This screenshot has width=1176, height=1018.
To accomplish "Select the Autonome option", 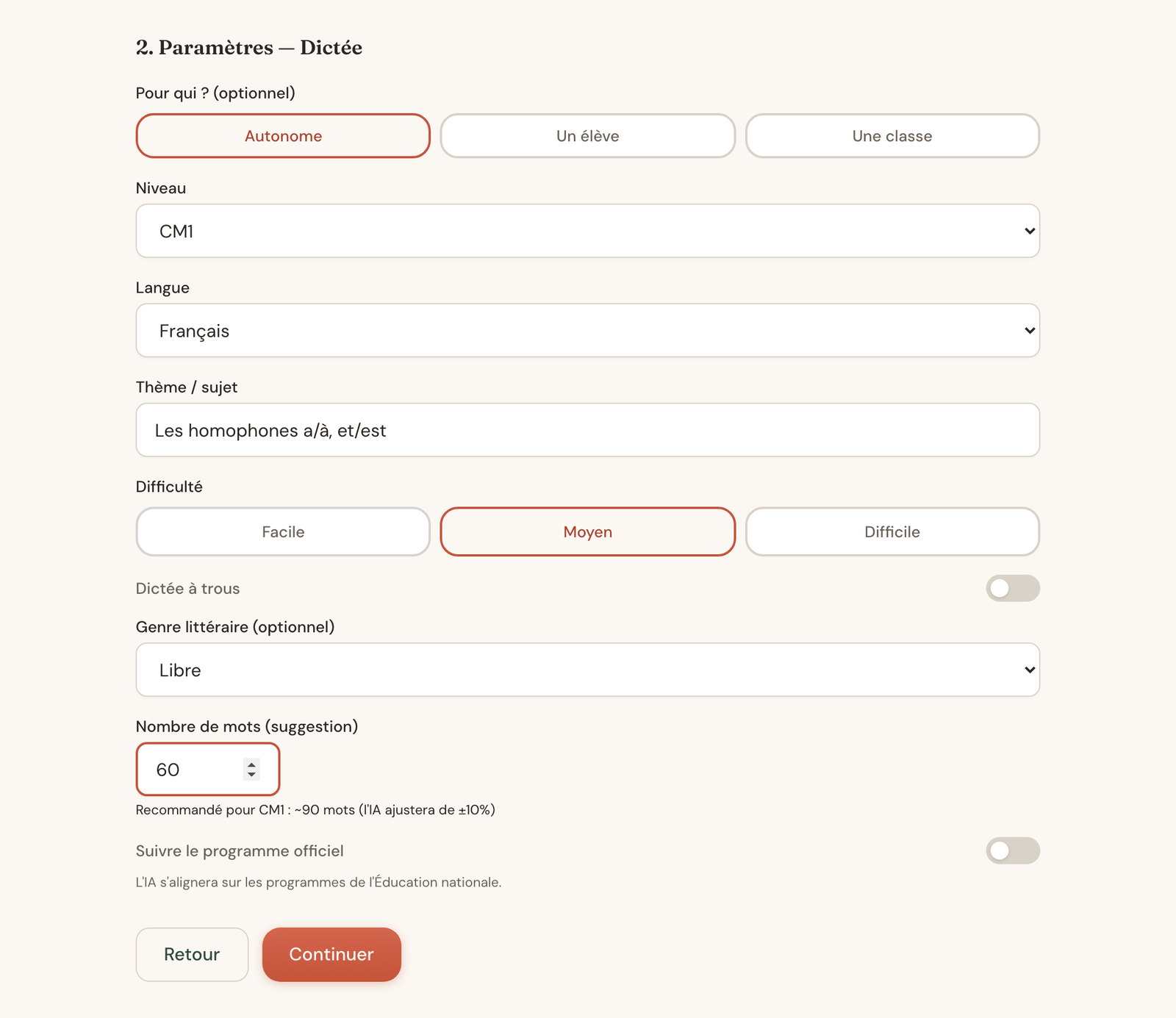I will 283,136.
